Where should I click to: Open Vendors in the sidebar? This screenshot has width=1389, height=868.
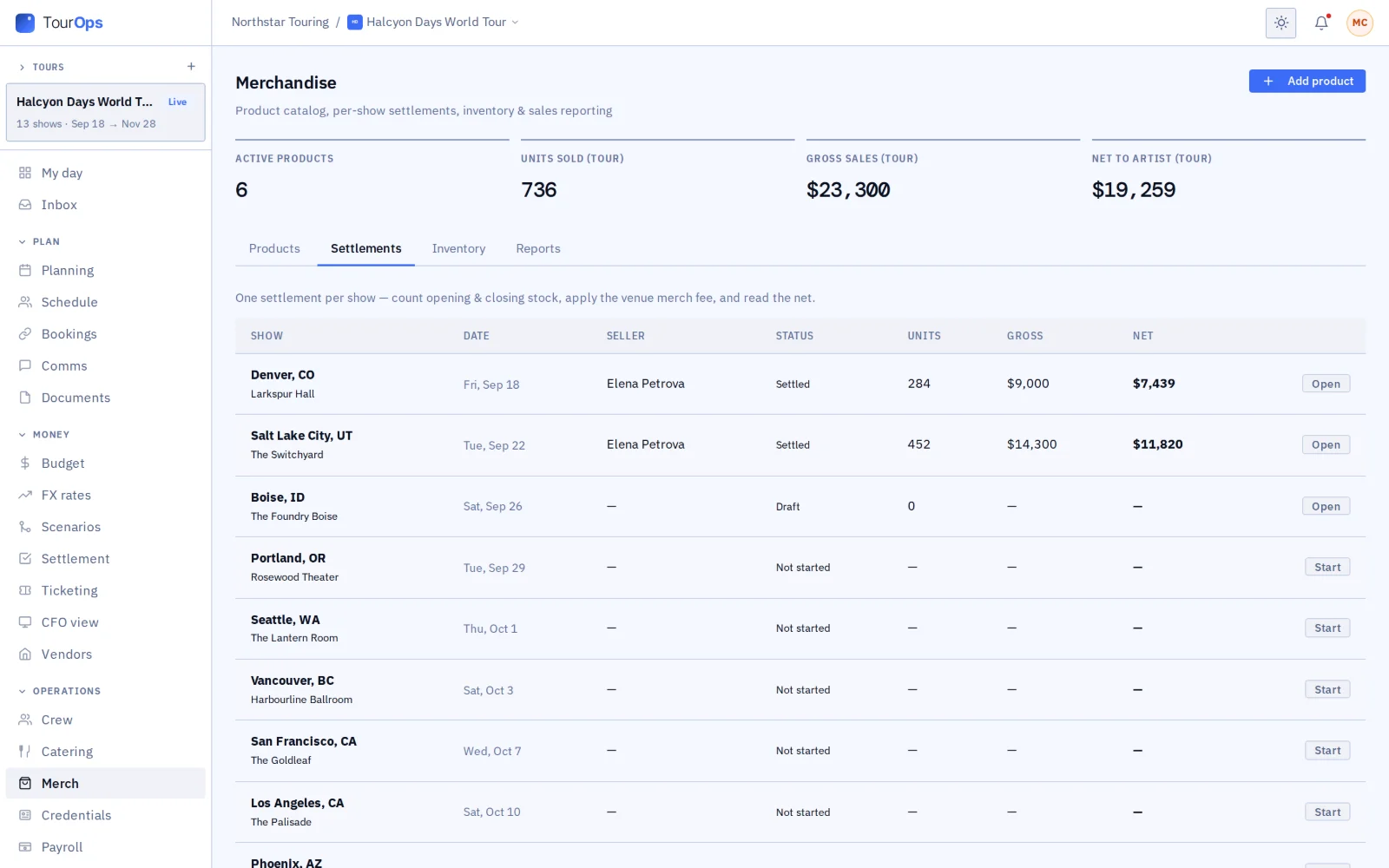(105, 654)
